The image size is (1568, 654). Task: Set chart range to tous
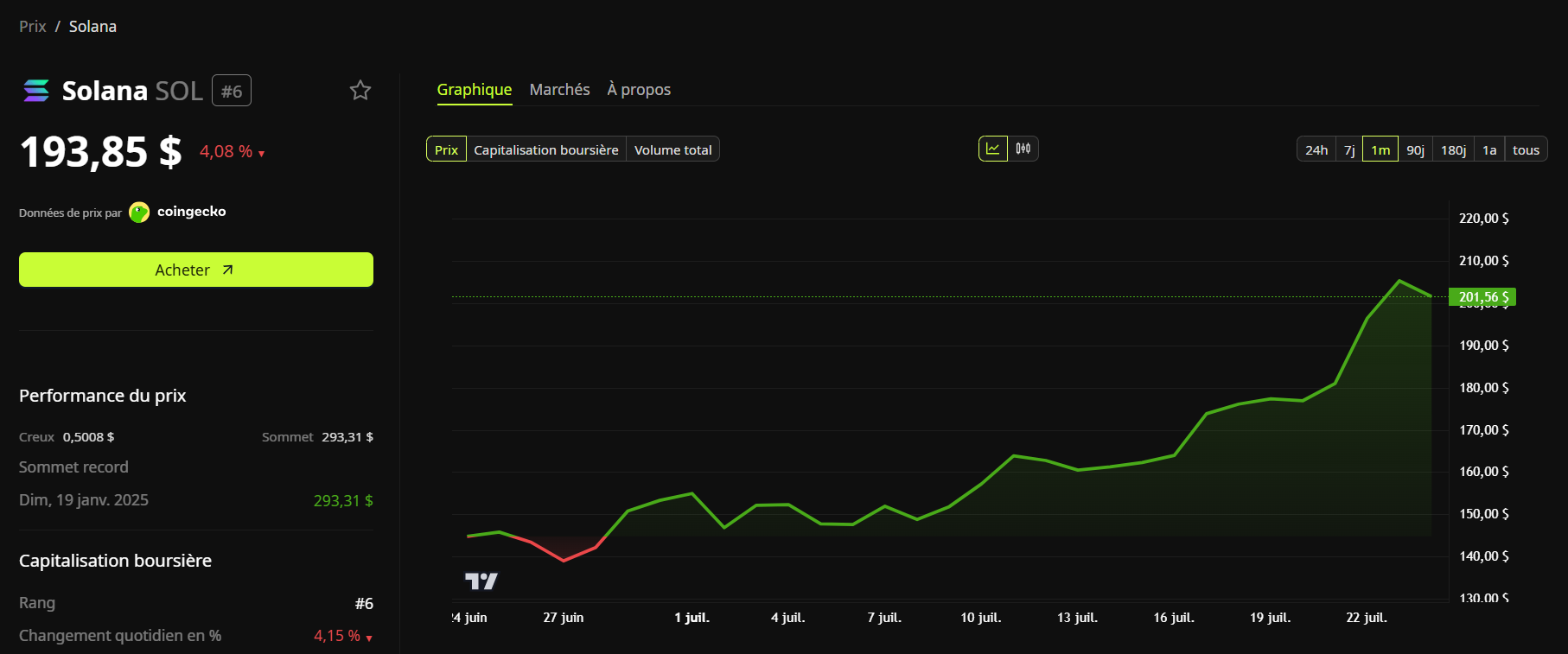pyautogui.click(x=1526, y=149)
